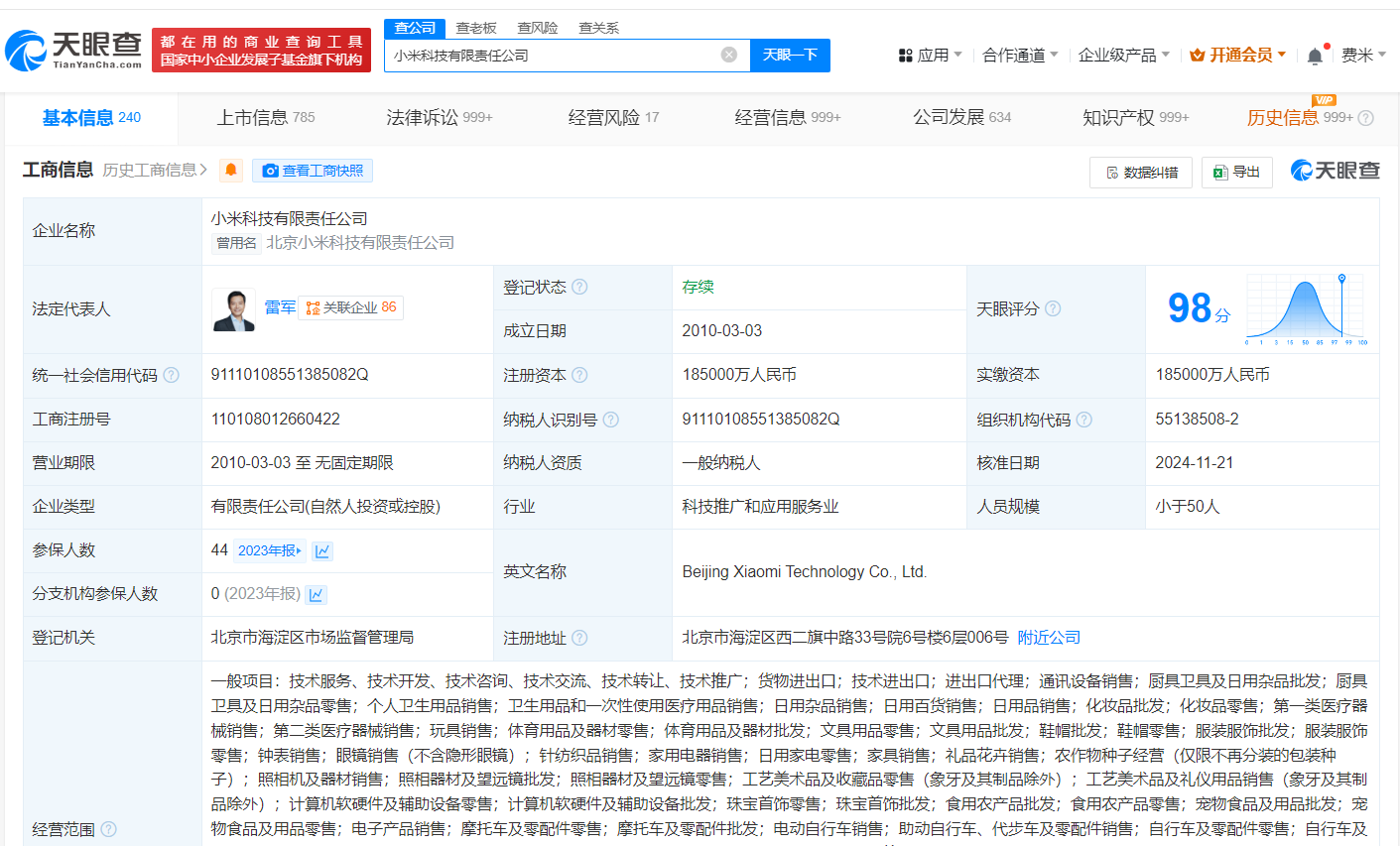
Task: Clear the search box with the X icon
Action: tap(728, 55)
